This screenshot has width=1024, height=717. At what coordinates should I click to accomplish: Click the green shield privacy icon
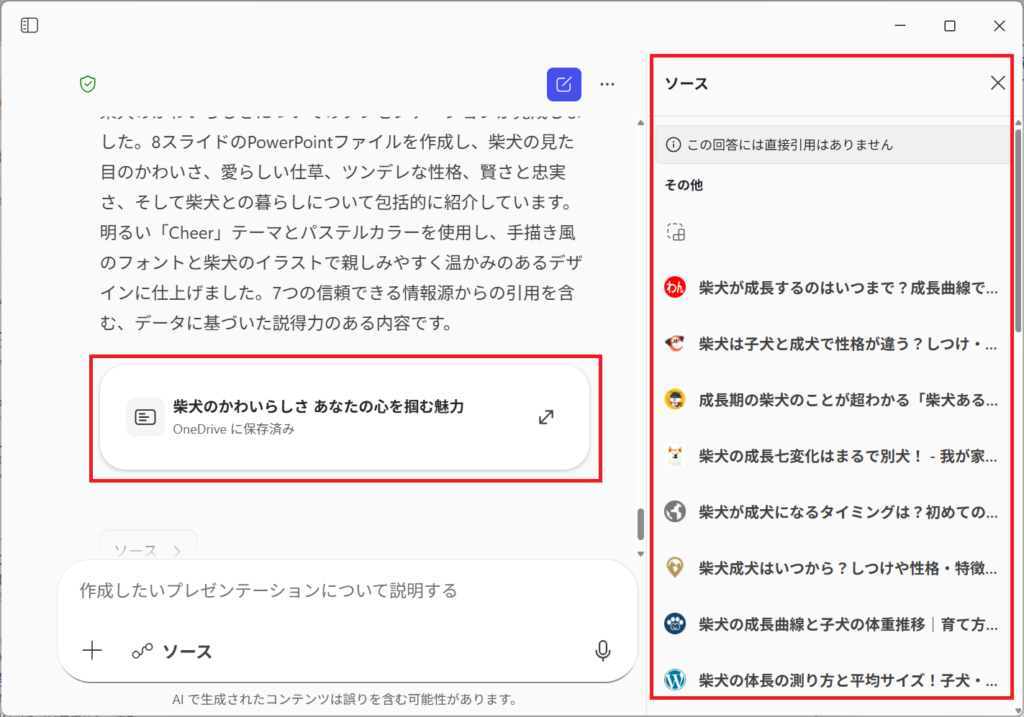pyautogui.click(x=88, y=84)
